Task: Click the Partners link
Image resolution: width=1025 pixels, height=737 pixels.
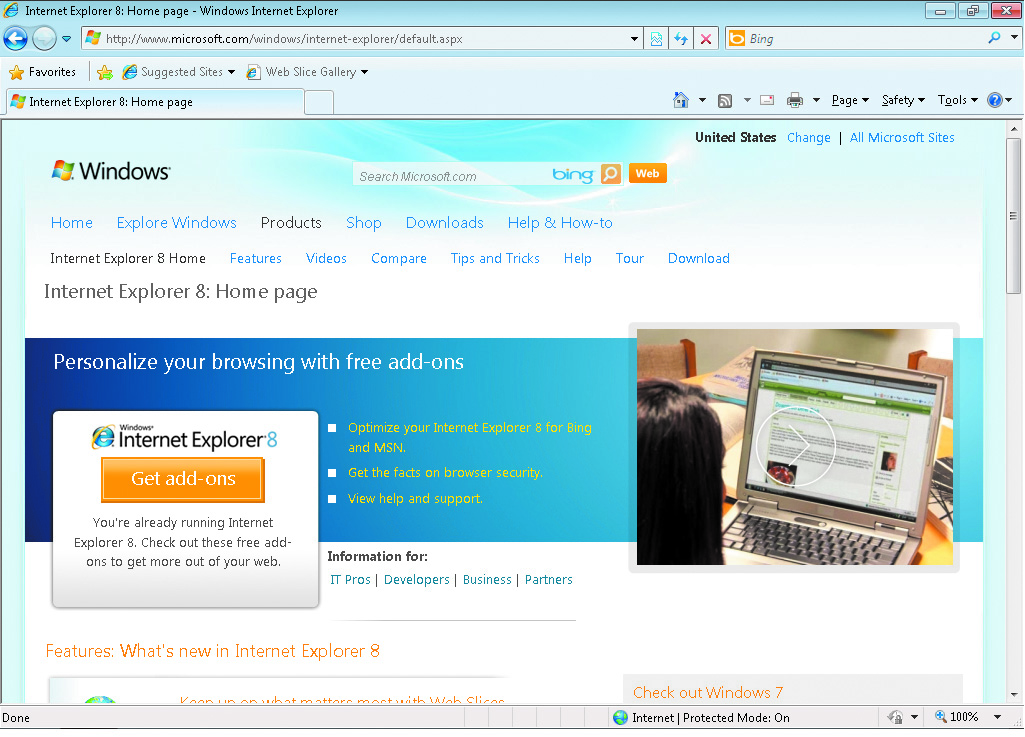Action: [x=548, y=579]
